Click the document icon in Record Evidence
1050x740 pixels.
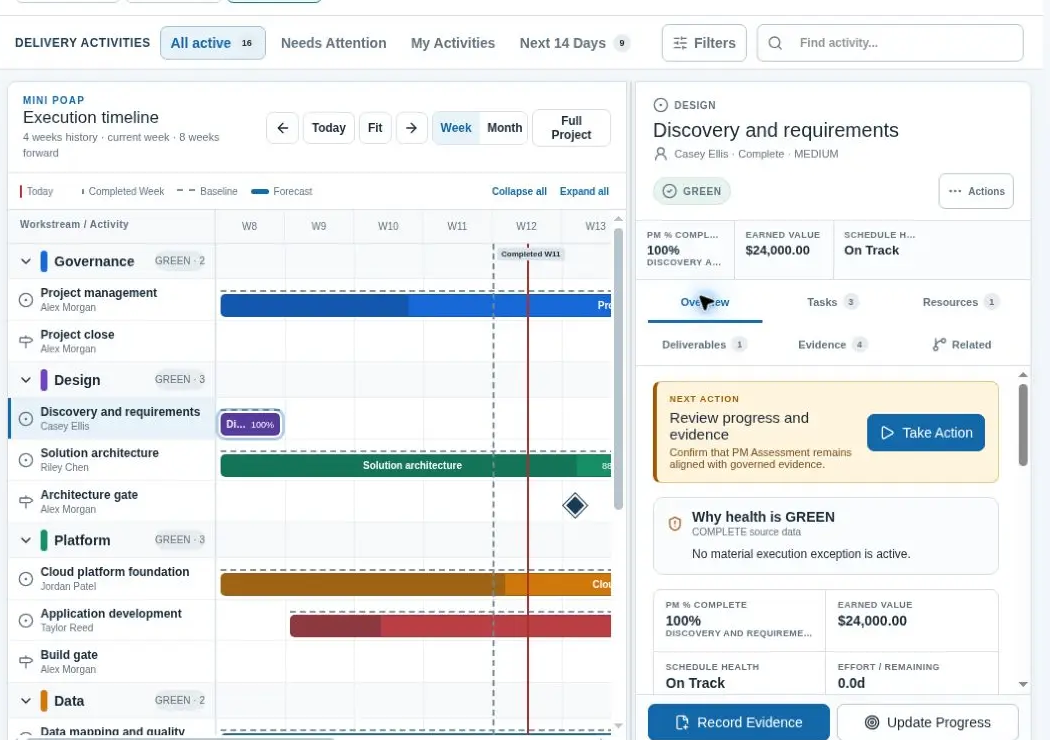682,723
